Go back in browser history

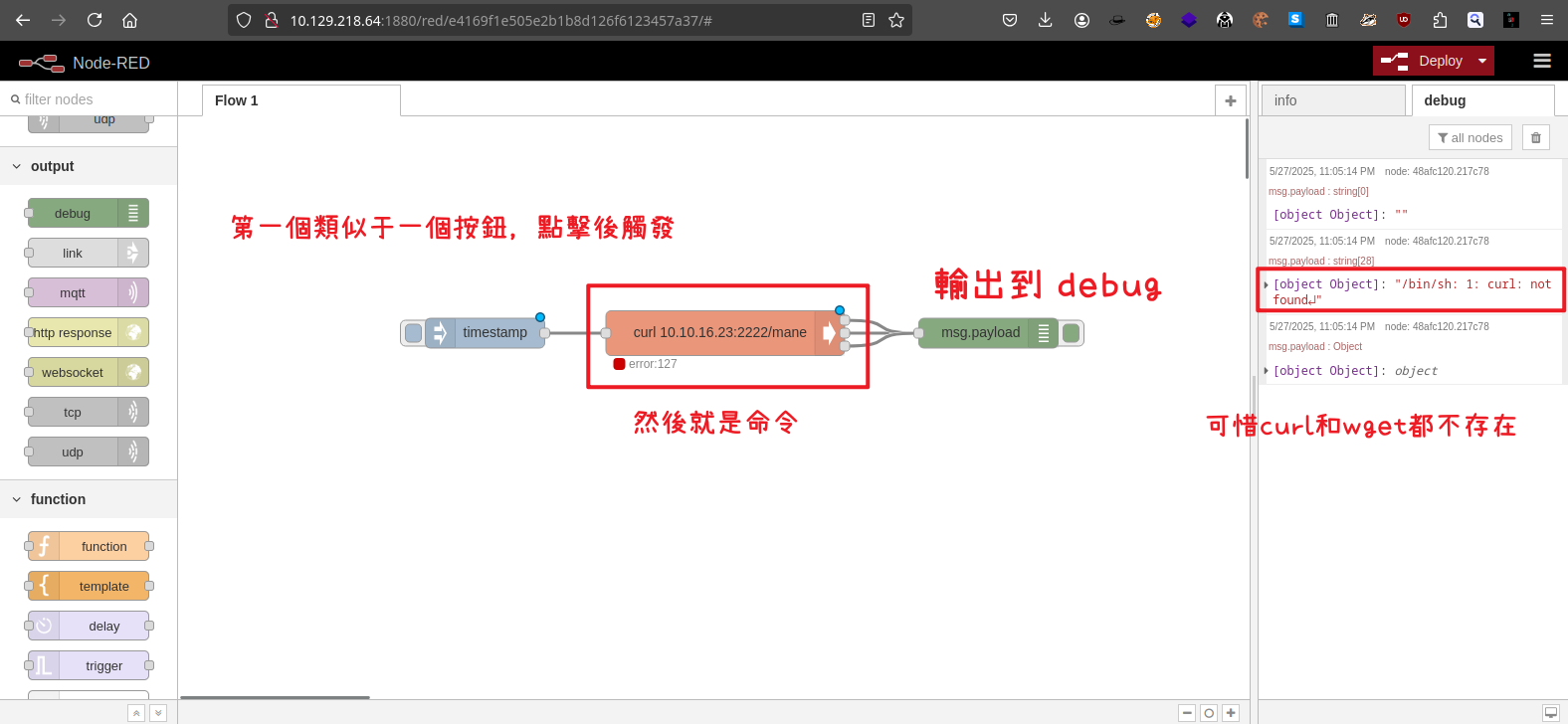[x=23, y=20]
